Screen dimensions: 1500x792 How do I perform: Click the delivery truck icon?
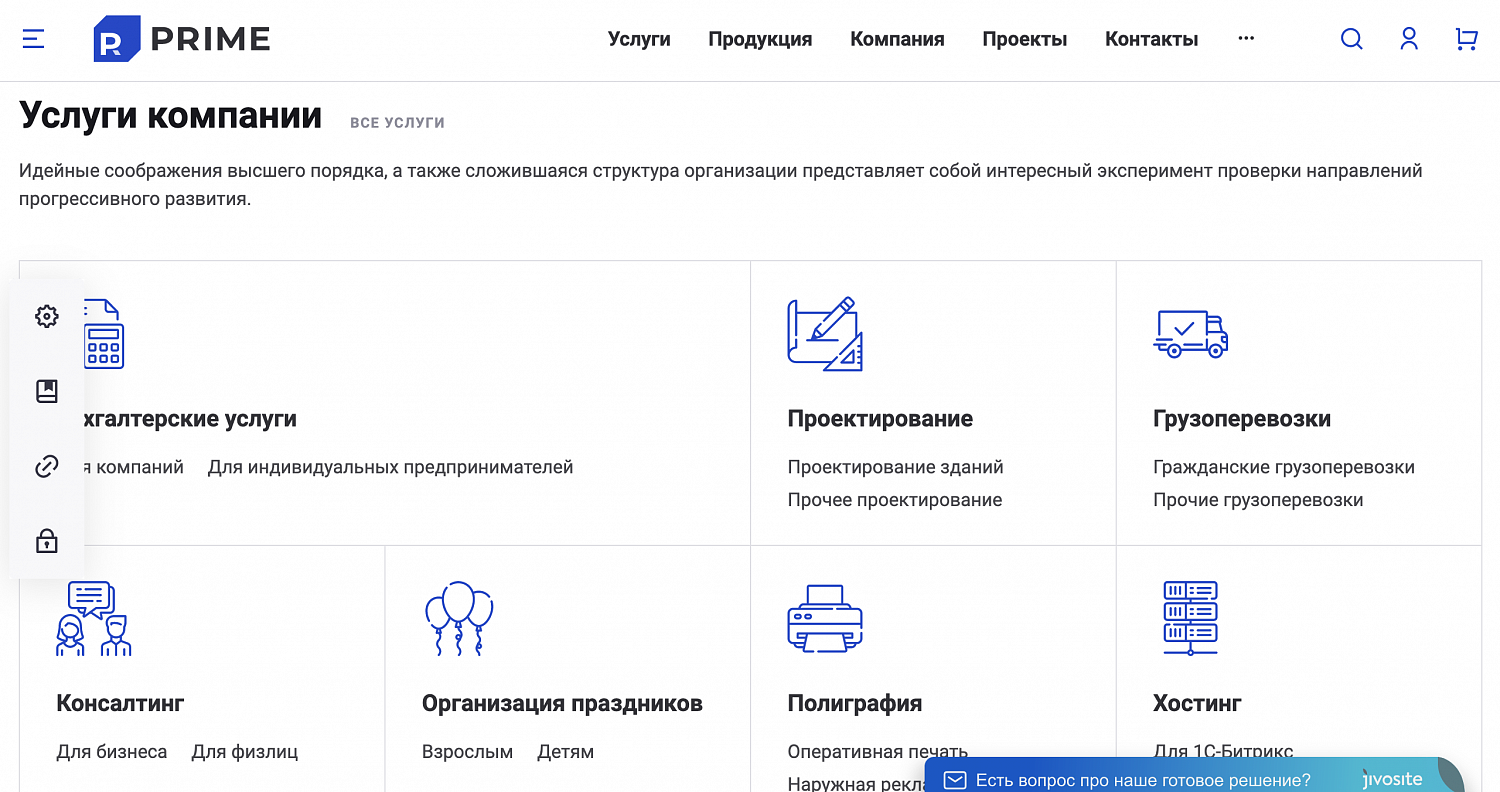tap(1191, 334)
